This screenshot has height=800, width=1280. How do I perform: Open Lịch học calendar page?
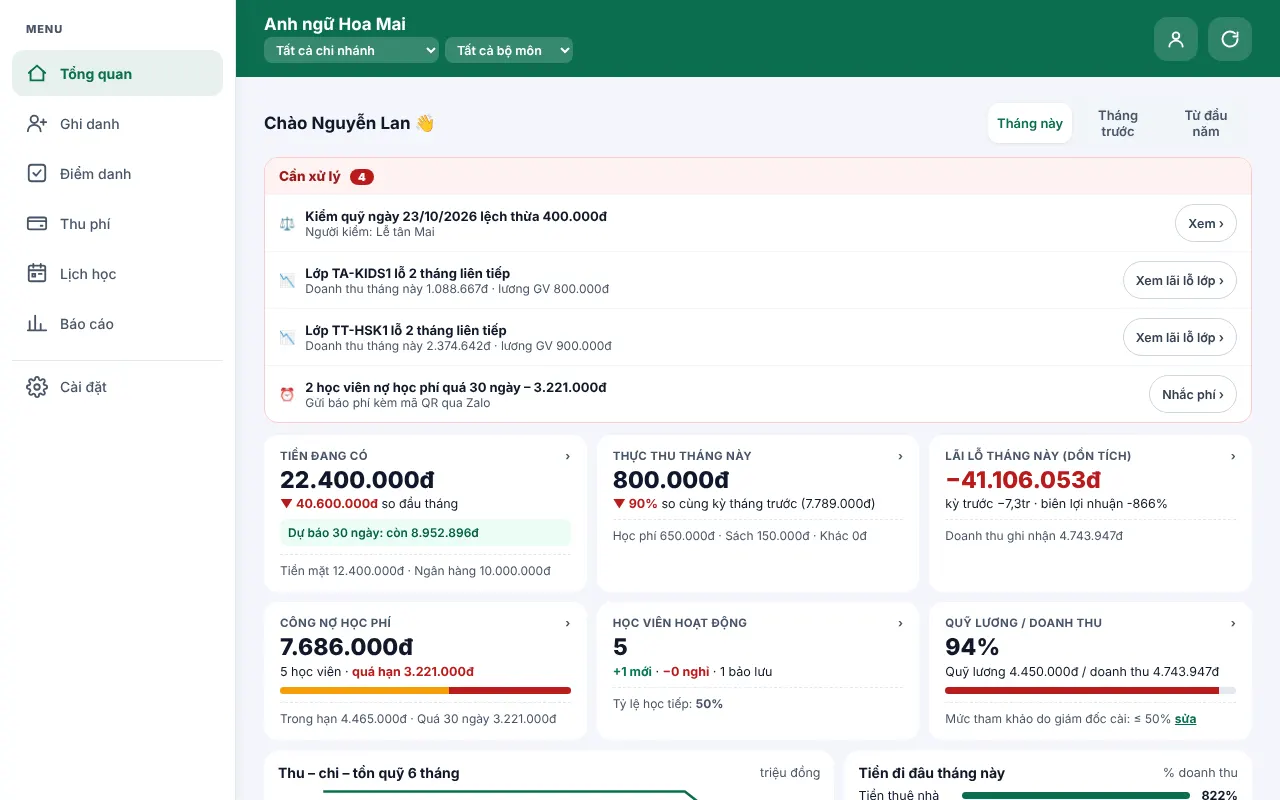coord(117,273)
